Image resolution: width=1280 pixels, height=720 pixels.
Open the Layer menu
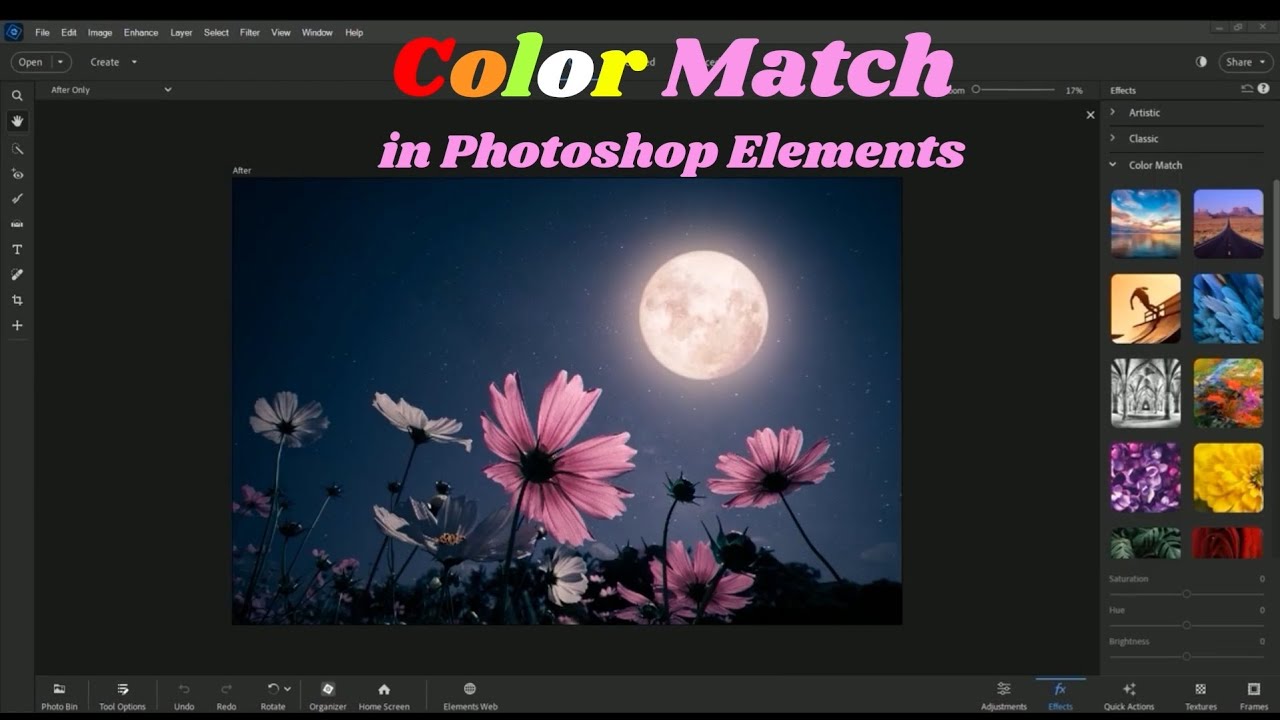tap(181, 33)
